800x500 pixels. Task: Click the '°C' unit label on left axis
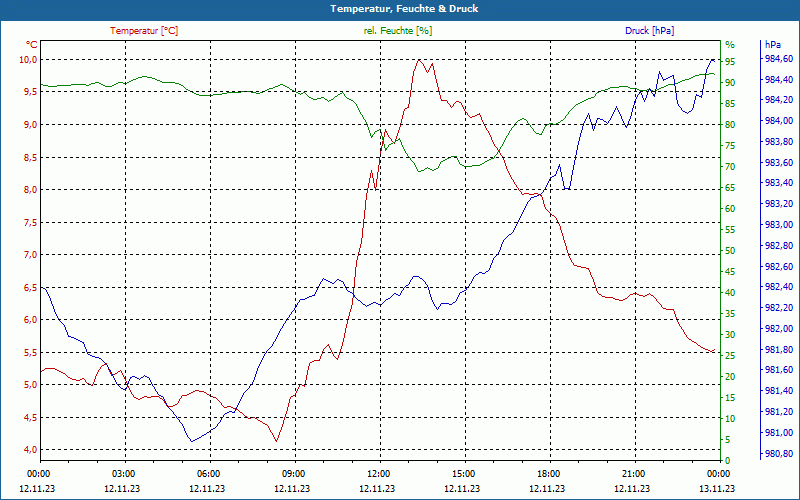pyautogui.click(x=32, y=44)
